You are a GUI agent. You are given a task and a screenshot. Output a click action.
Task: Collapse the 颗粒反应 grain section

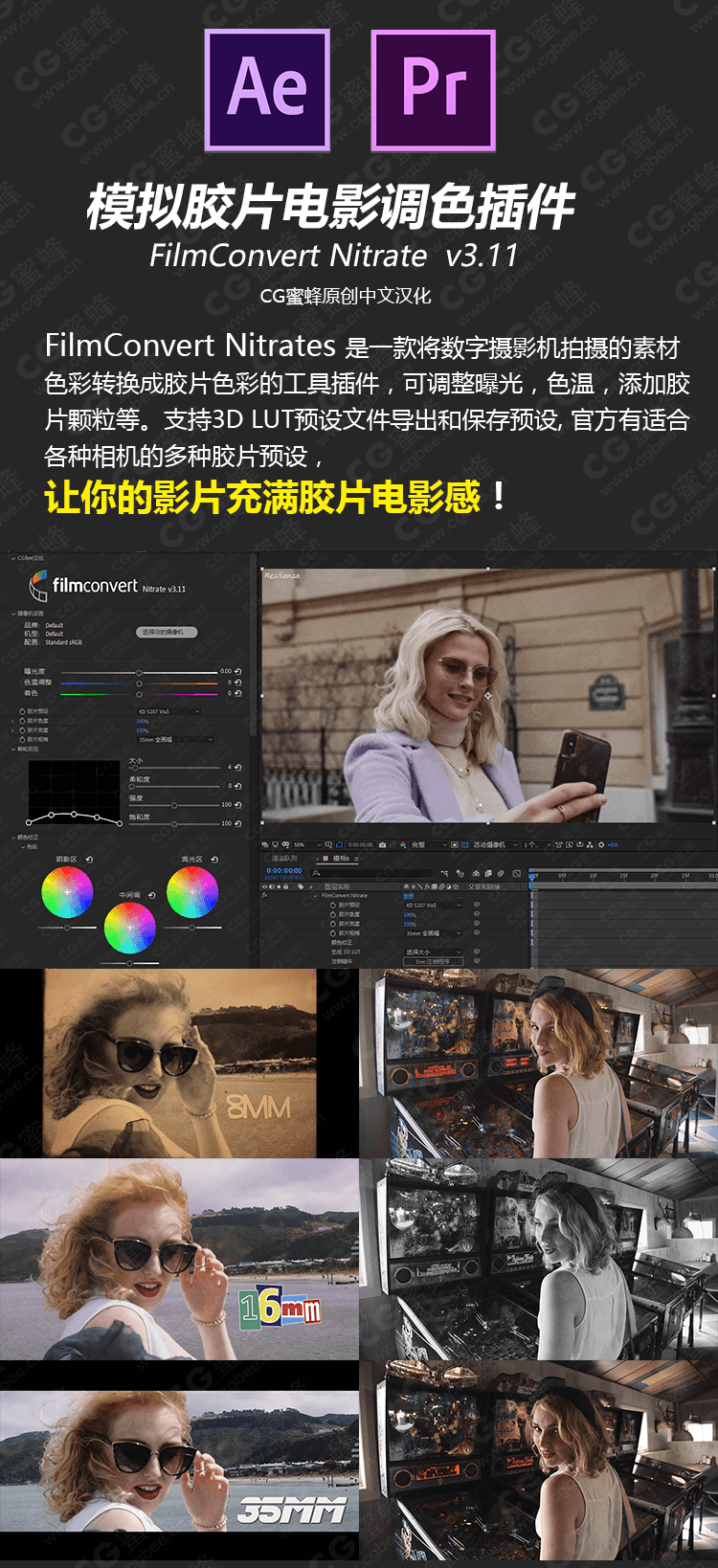pyautogui.click(x=13, y=750)
